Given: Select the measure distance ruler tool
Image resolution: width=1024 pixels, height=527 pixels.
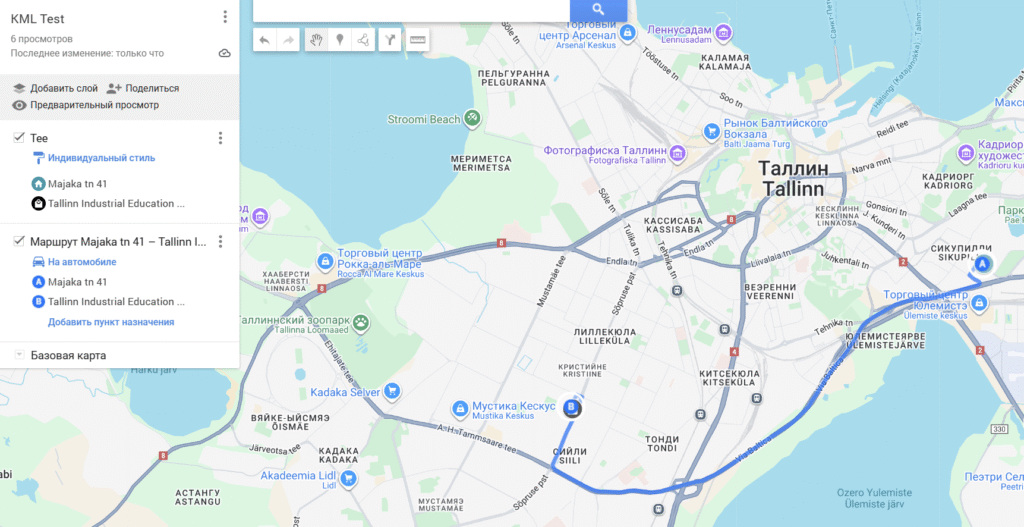Looking at the screenshot, I should coord(417,40).
